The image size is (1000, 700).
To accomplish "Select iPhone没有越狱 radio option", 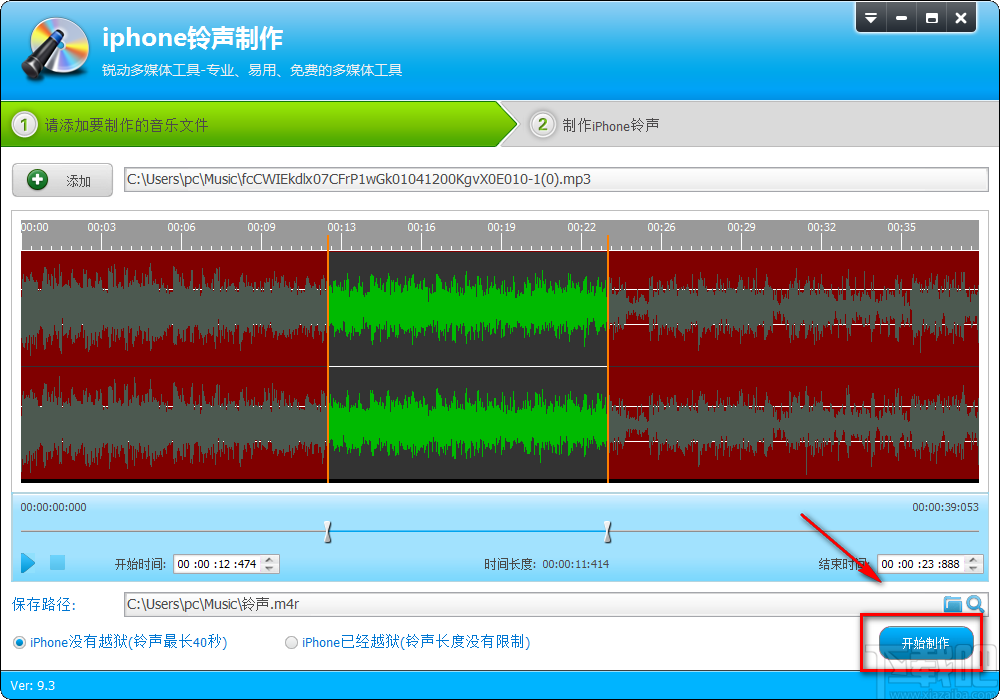I will tap(18, 642).
